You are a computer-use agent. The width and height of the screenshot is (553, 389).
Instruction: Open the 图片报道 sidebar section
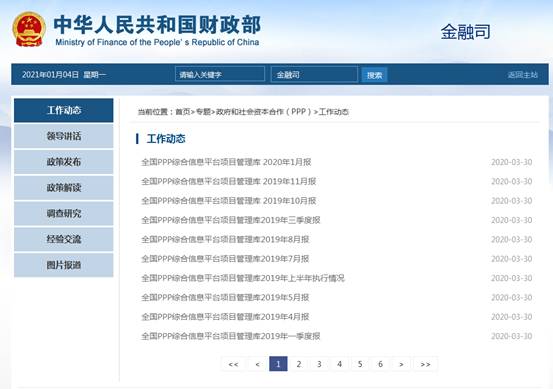tap(64, 265)
